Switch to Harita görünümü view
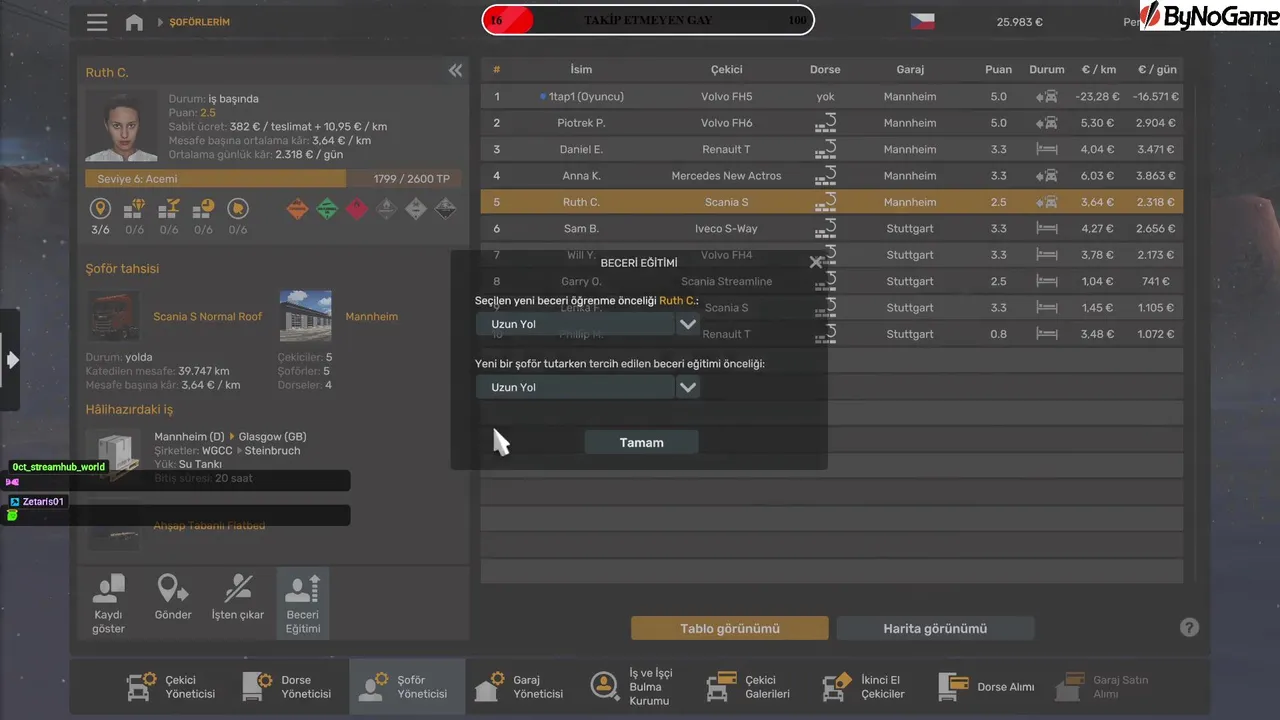 click(935, 628)
